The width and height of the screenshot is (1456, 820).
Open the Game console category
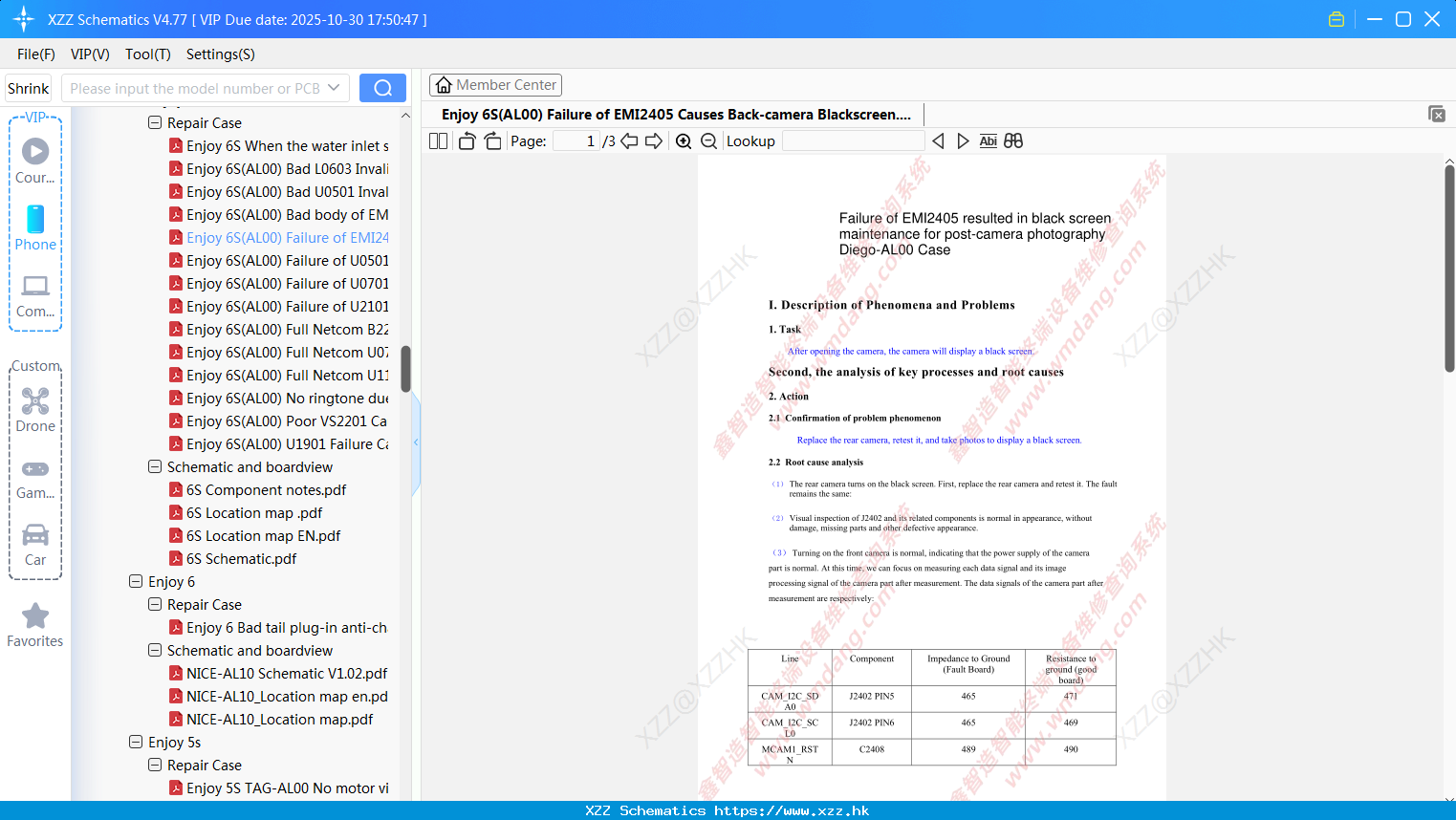tap(35, 479)
